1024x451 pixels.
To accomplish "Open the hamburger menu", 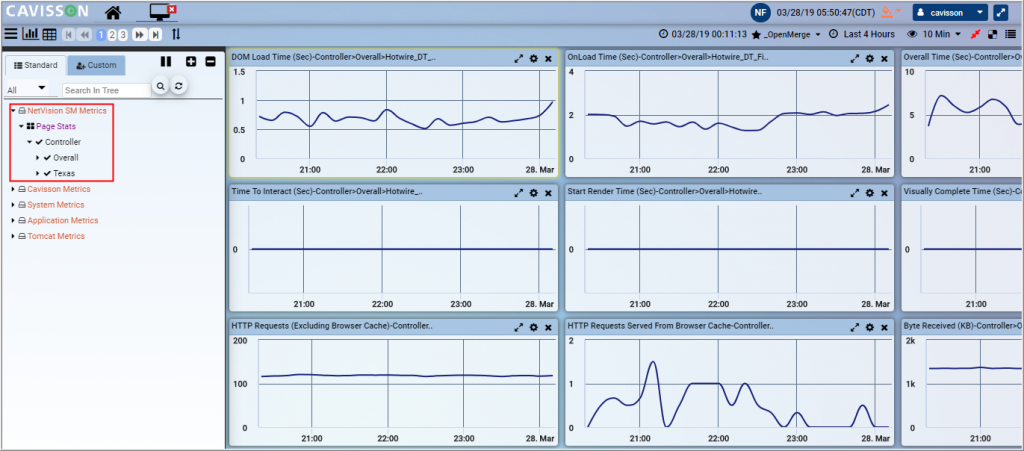I will pyautogui.click(x=10, y=34).
